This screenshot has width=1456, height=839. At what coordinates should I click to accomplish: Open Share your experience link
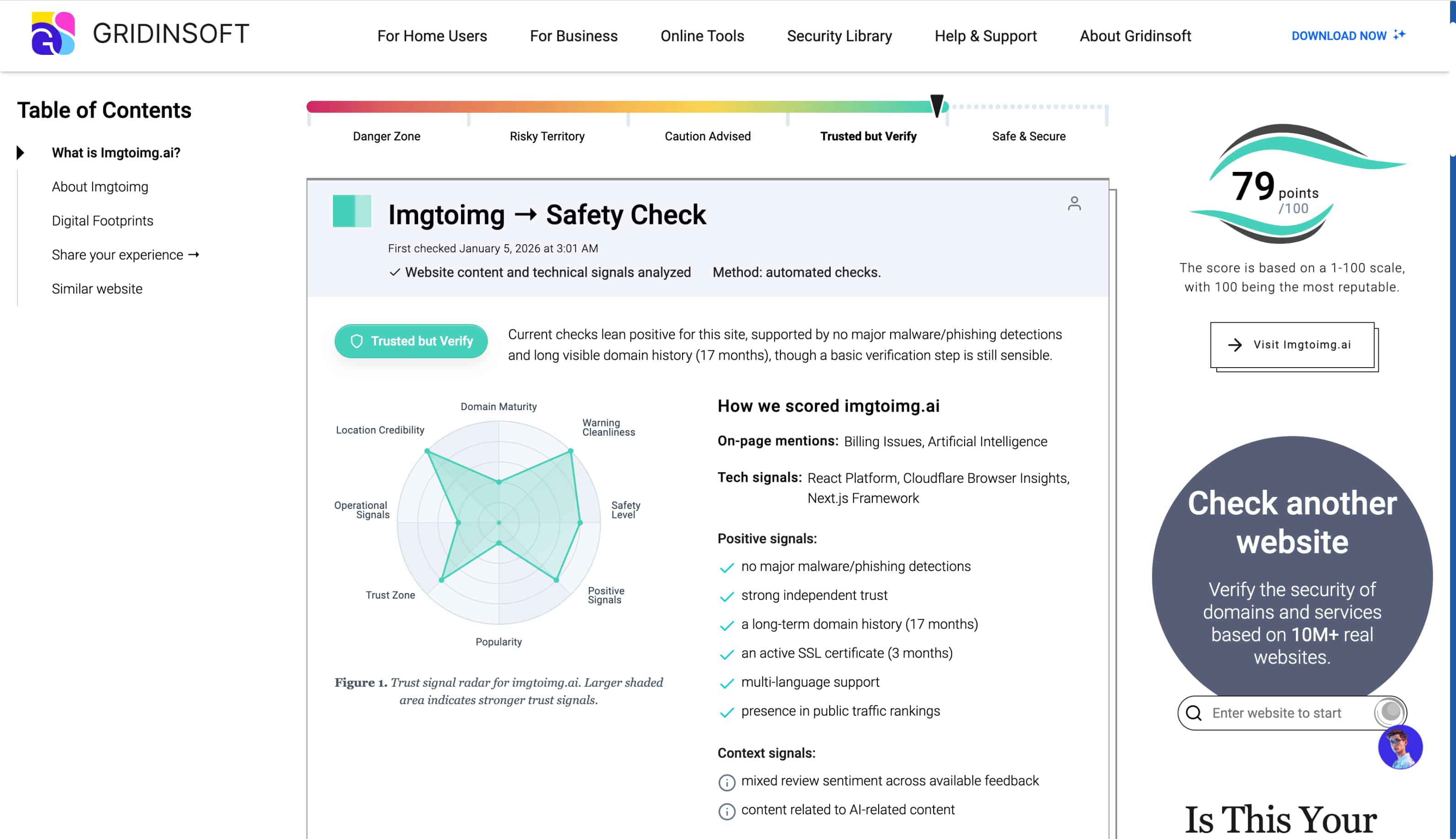pyautogui.click(x=125, y=255)
